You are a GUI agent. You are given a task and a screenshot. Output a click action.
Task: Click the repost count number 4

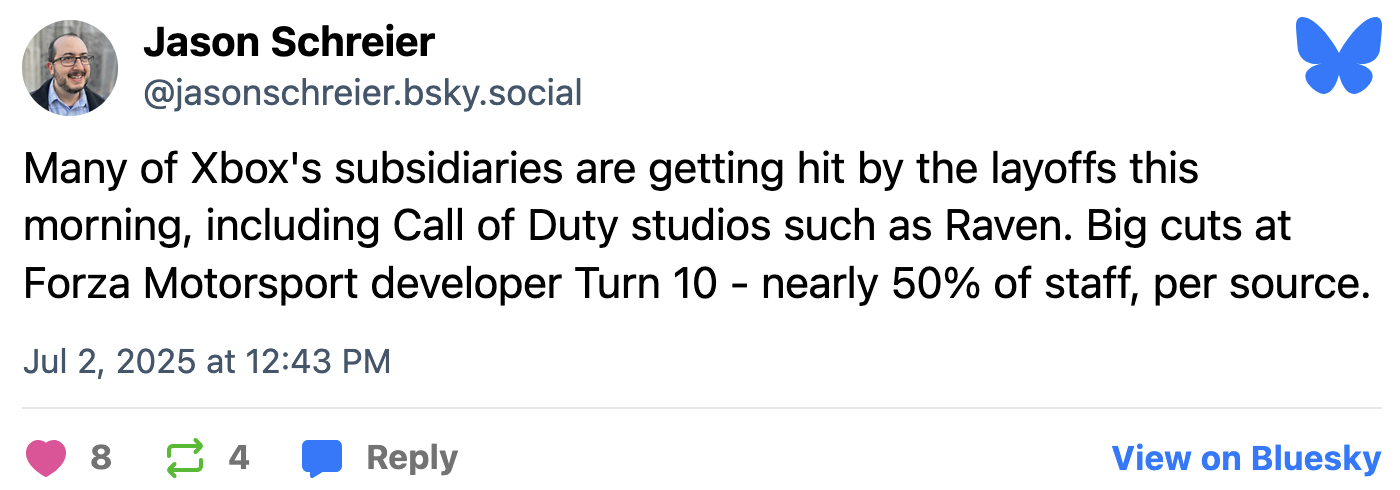tap(238, 458)
